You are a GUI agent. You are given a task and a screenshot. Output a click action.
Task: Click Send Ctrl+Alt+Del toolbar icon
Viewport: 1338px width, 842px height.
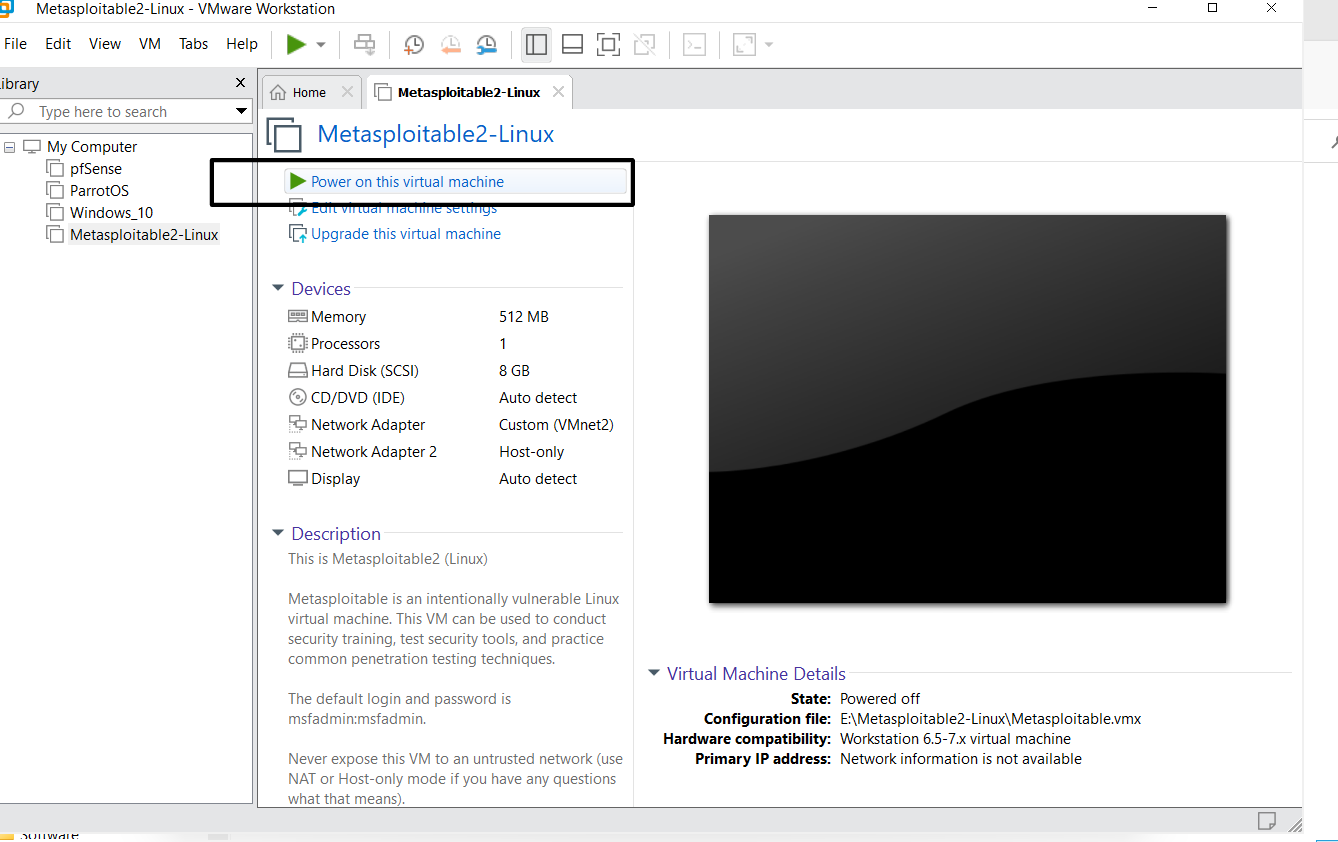(365, 44)
